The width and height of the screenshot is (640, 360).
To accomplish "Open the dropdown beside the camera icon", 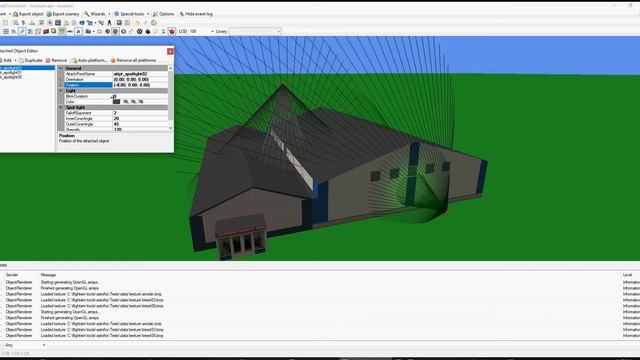I will point(93,31).
